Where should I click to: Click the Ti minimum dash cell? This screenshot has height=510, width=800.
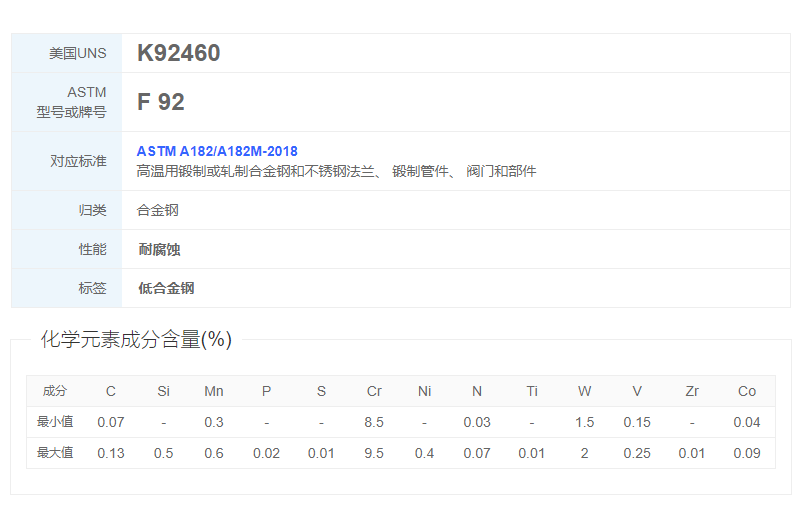pyautogui.click(x=532, y=423)
